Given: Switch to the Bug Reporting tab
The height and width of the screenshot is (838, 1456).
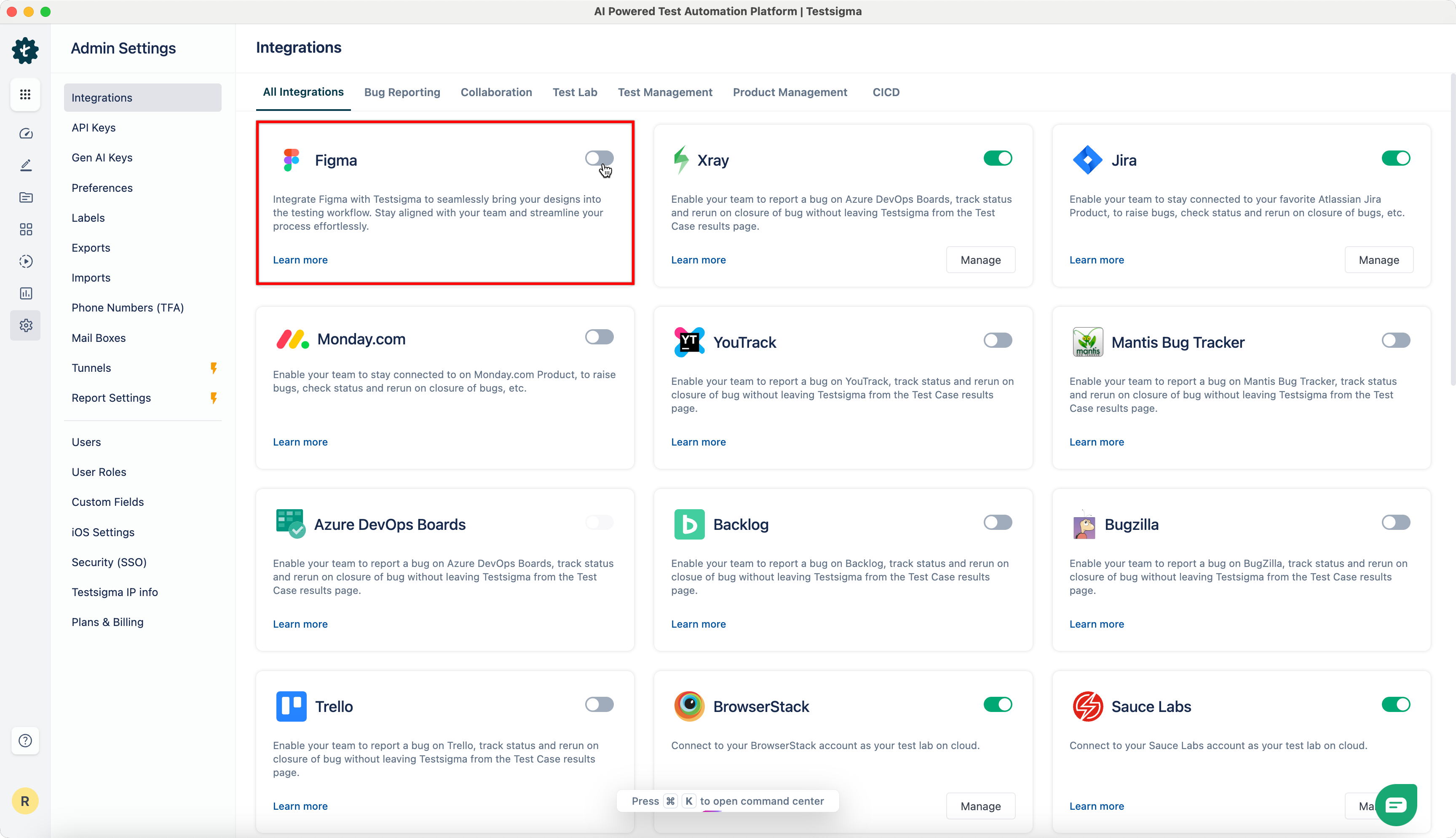Looking at the screenshot, I should point(402,92).
